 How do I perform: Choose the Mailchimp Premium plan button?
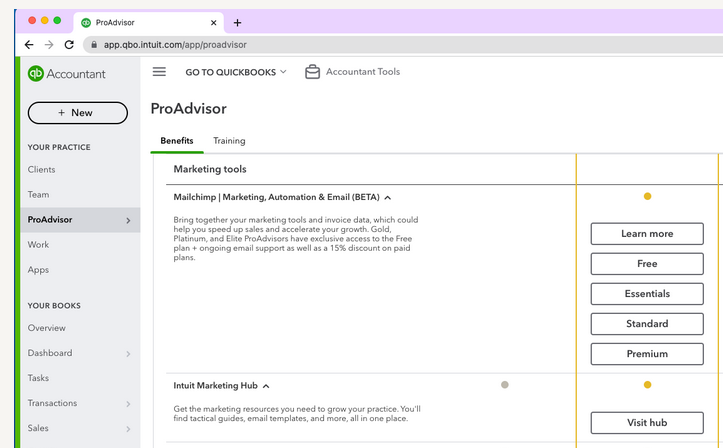pyautogui.click(x=647, y=354)
